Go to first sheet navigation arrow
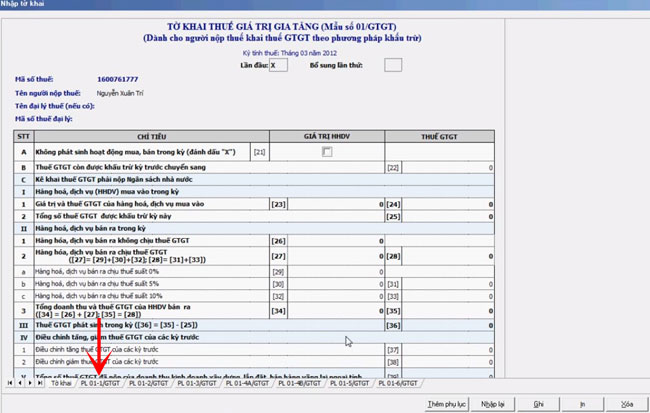The width and height of the screenshot is (650, 413). tap(10, 383)
